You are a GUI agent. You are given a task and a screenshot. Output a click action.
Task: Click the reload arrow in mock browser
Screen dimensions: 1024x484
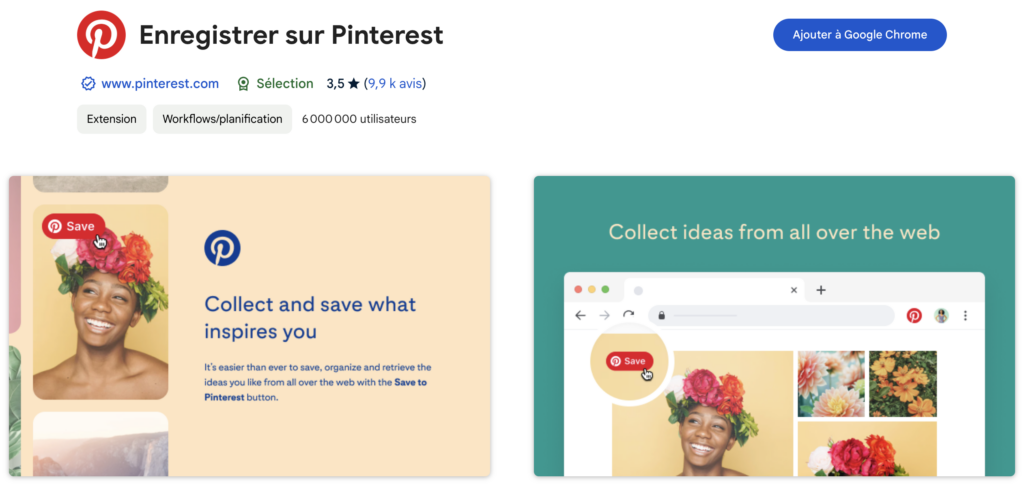point(628,315)
